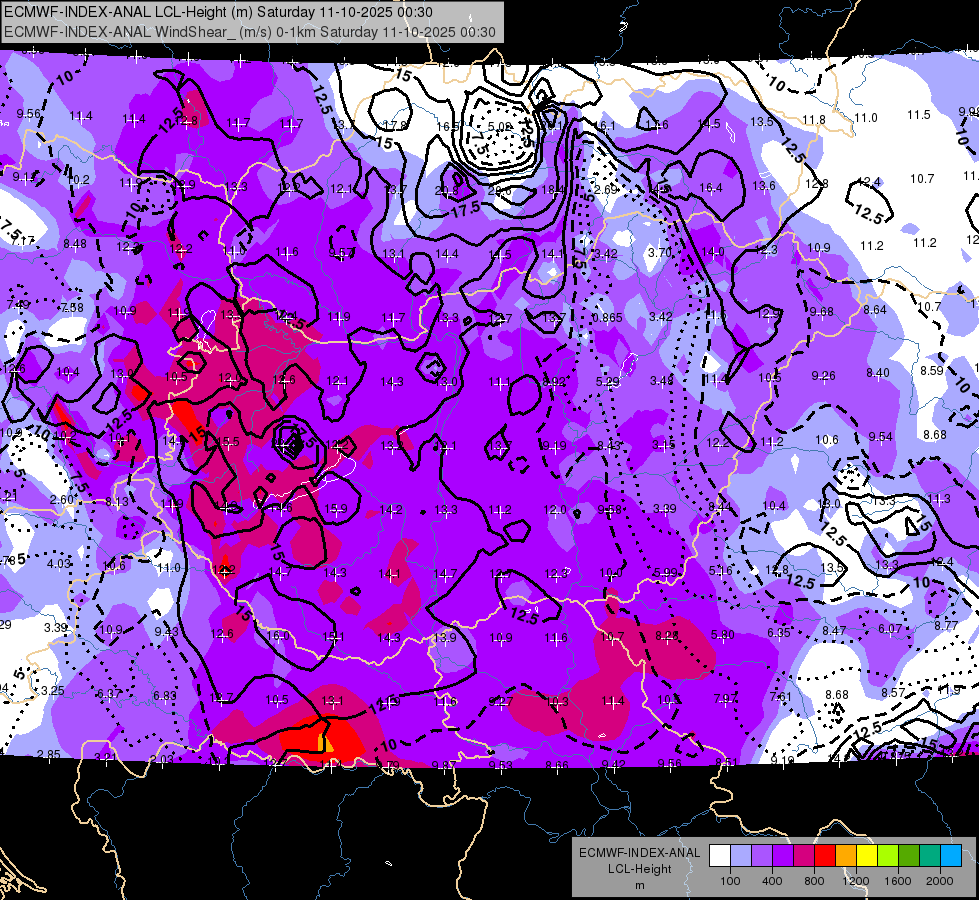Click the wind shear value 7.17
The height and width of the screenshot is (900, 979).
coord(22,240)
